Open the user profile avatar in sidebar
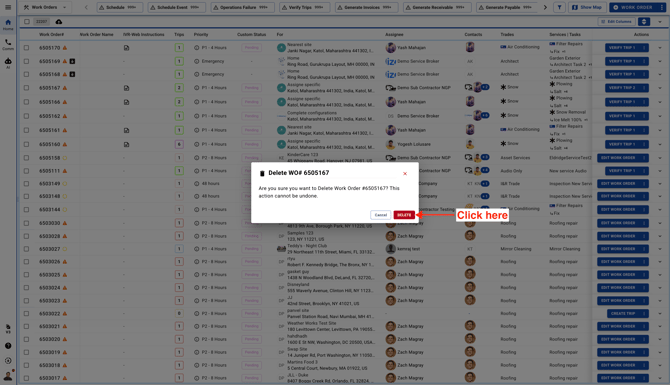Screen dimensions: 670x385 pyautogui.click(x=8, y=376)
